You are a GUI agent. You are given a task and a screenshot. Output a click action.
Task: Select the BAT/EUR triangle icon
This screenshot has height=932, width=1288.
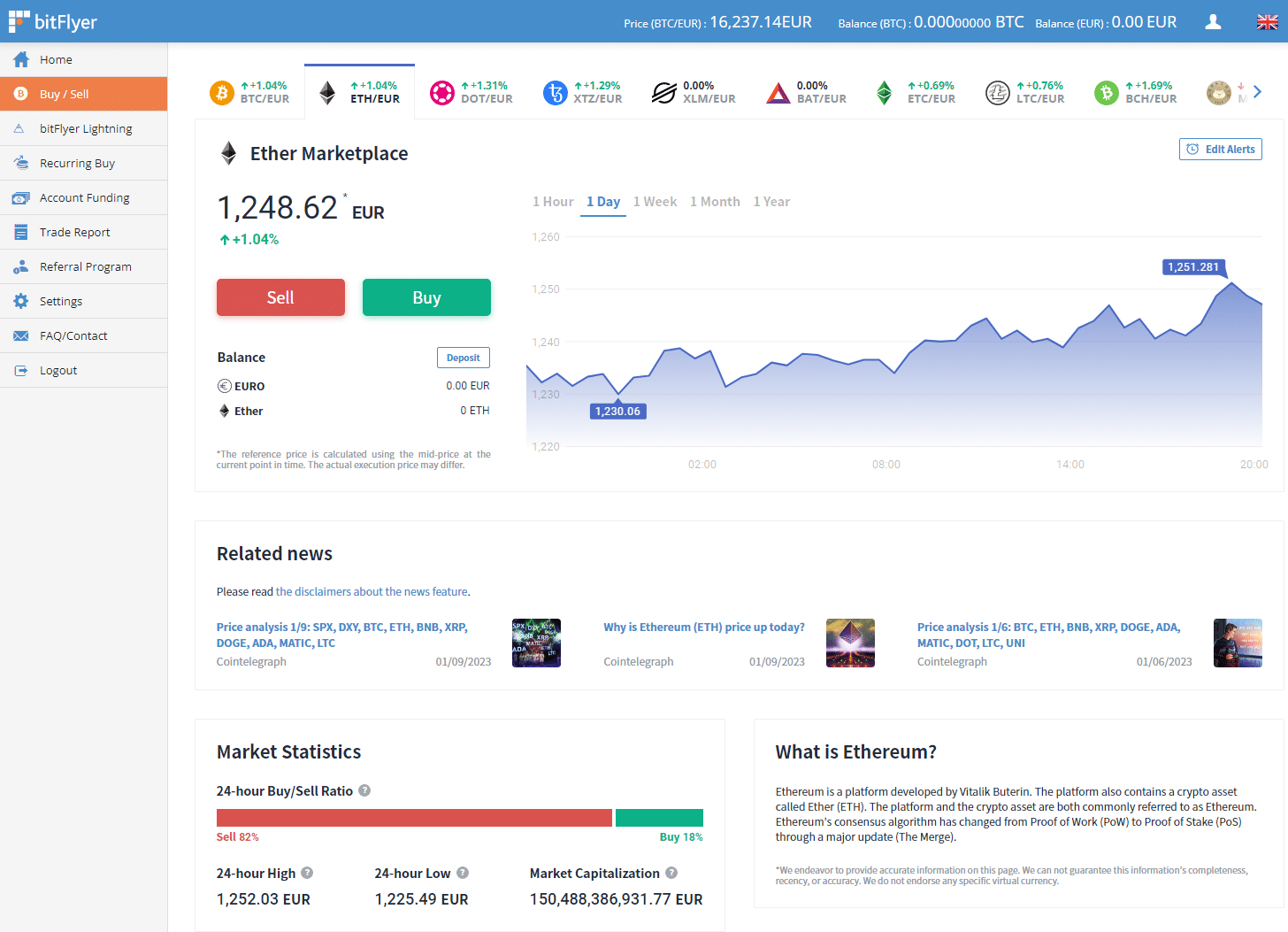(x=778, y=93)
